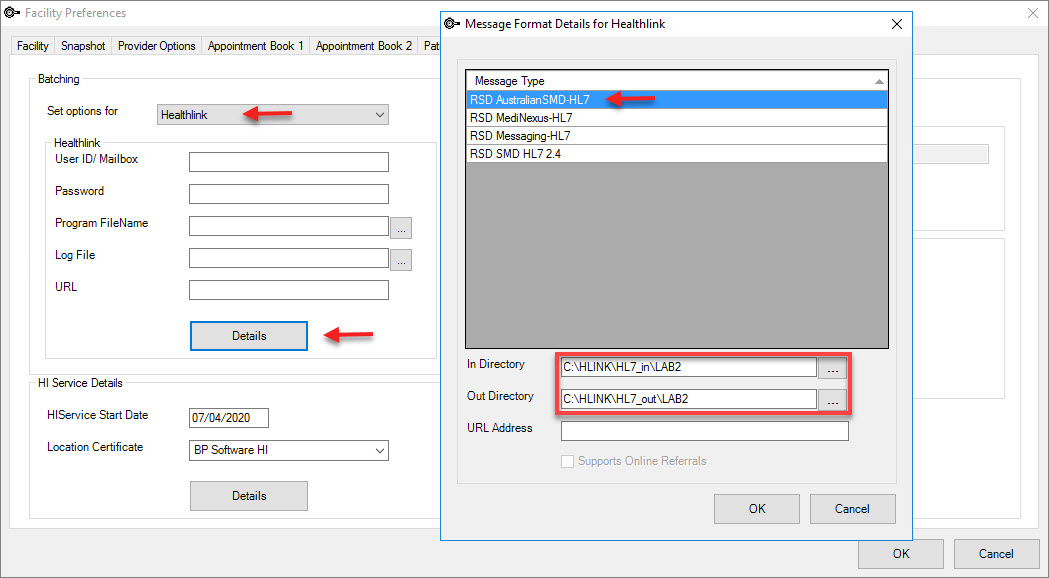1049x578 pixels.
Task: Confirm Message Format Details with OK
Action: click(757, 509)
